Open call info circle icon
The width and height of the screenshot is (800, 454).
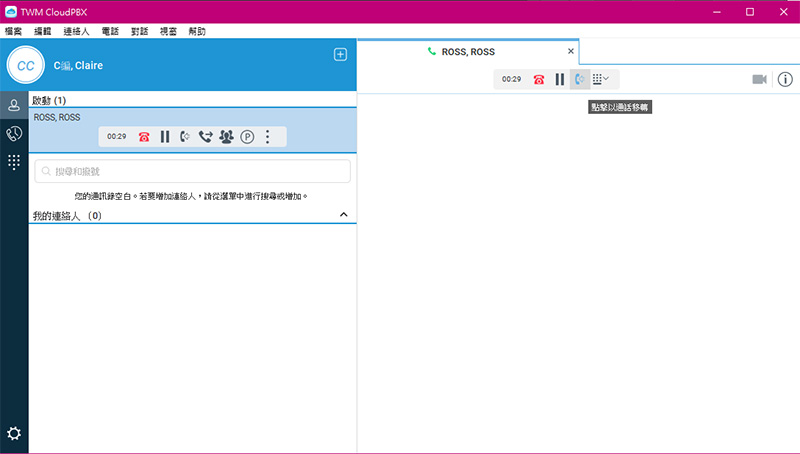(x=785, y=79)
